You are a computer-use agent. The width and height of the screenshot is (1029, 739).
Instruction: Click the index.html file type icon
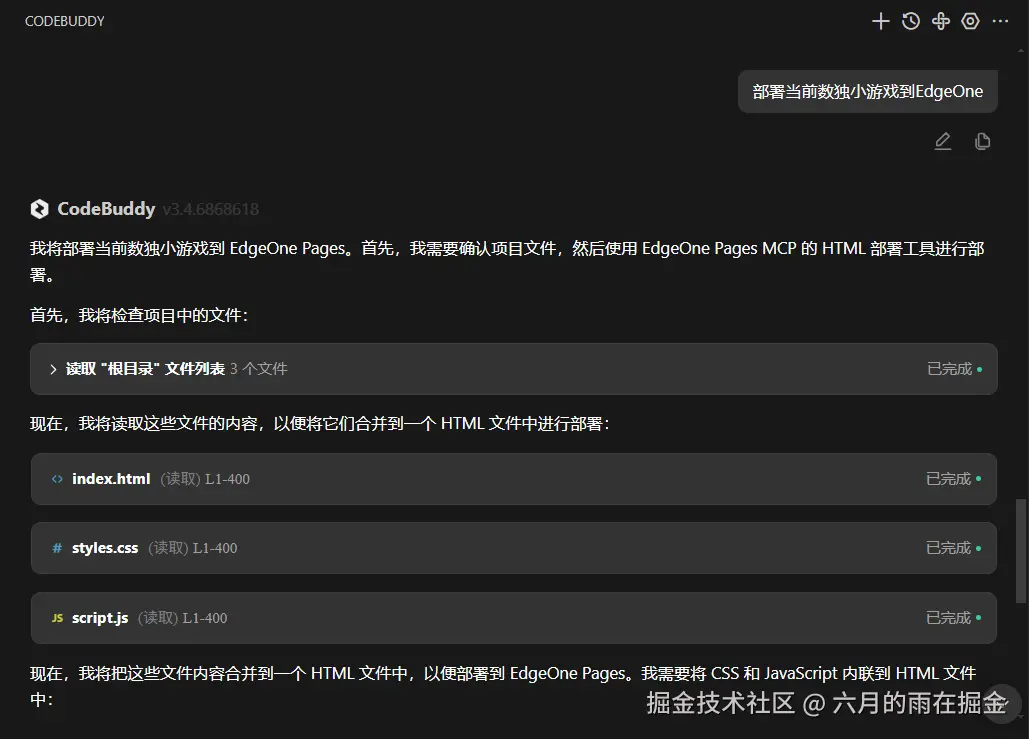(57, 479)
